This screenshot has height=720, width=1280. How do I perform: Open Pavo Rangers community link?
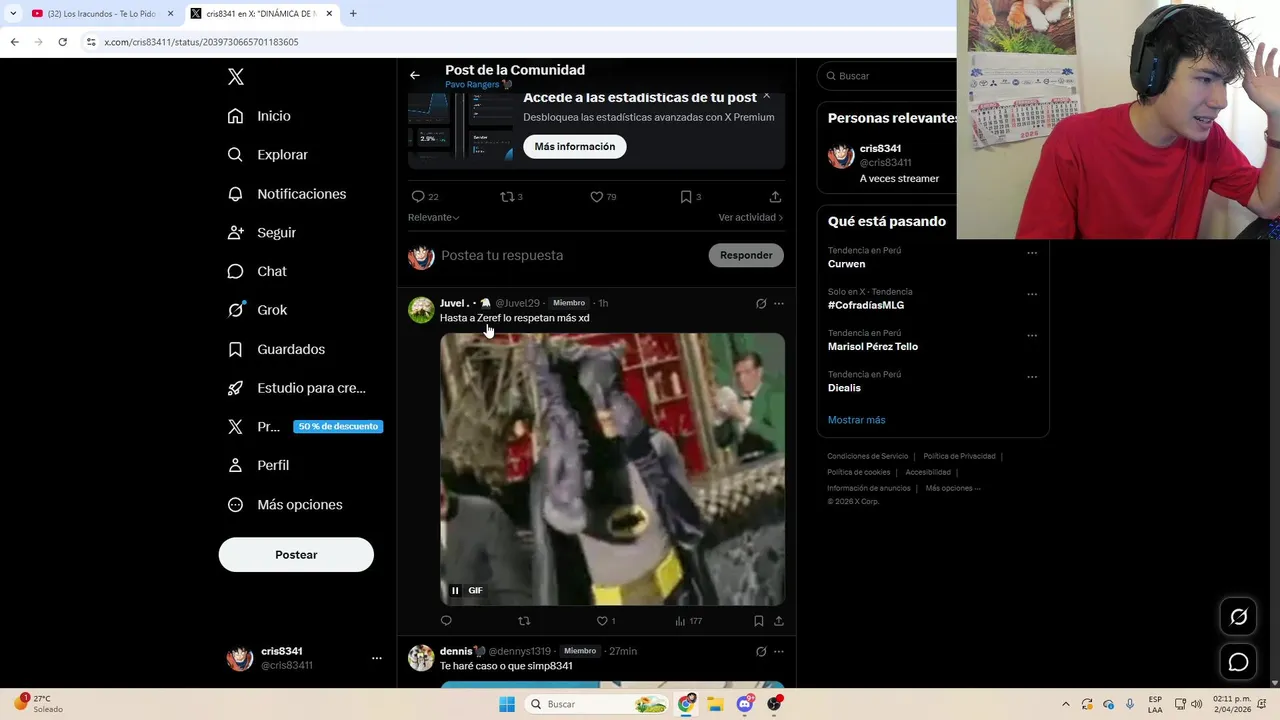[478, 85]
